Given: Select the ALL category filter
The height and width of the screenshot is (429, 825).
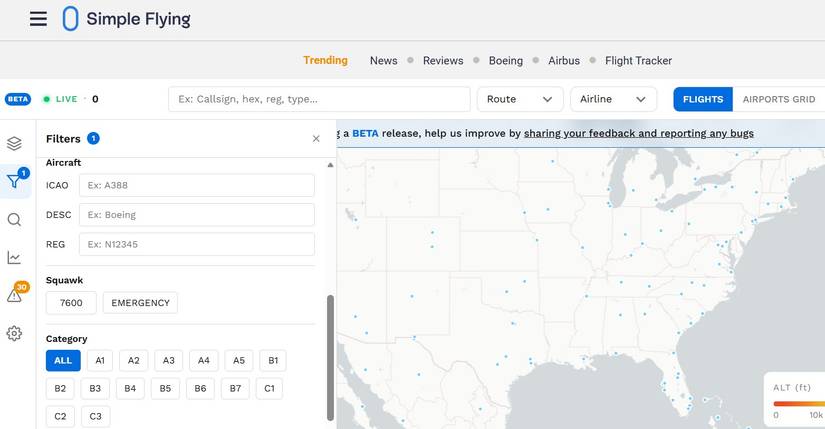Looking at the screenshot, I should [63, 361].
